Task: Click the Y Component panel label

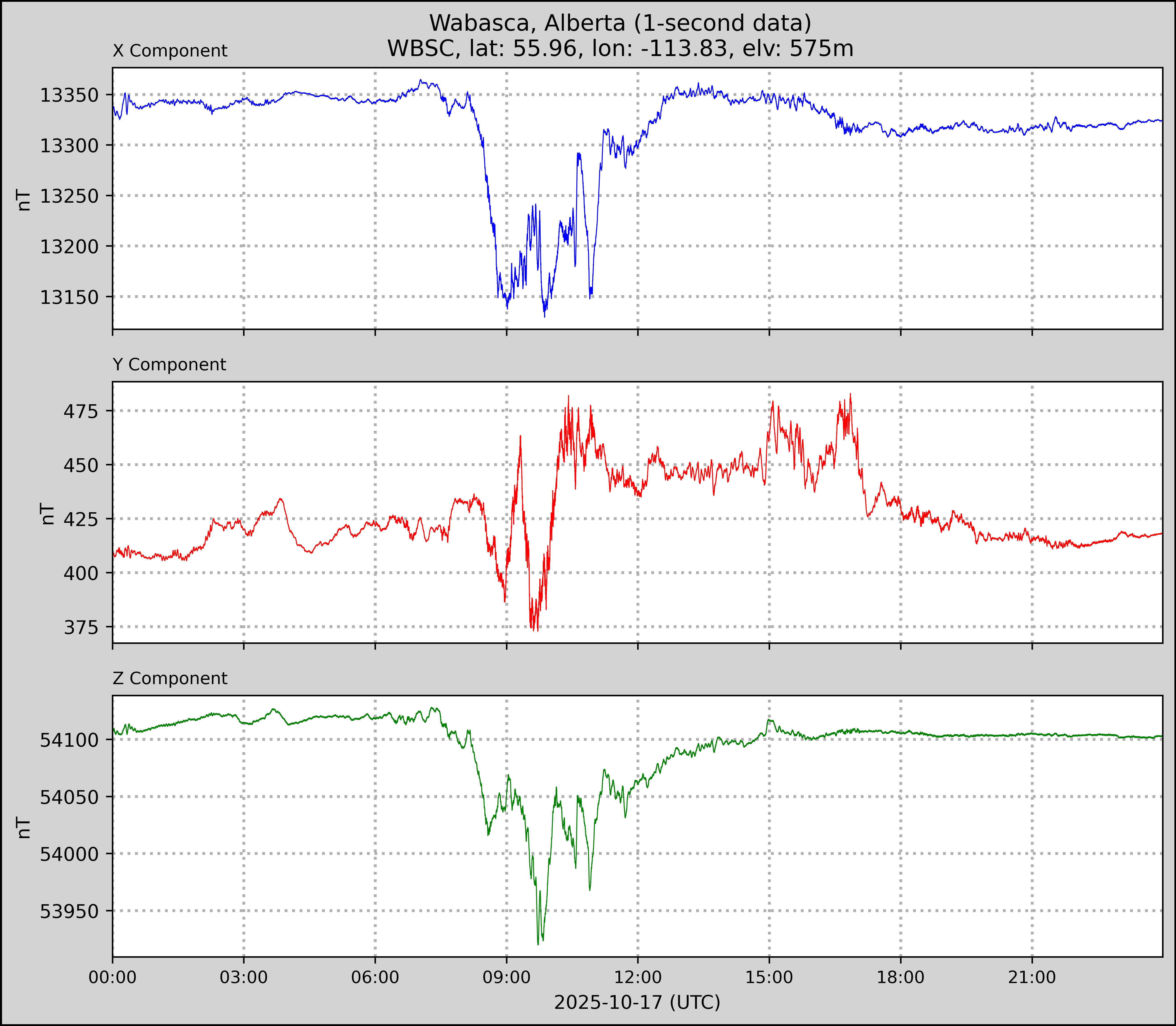Action: 169,365
